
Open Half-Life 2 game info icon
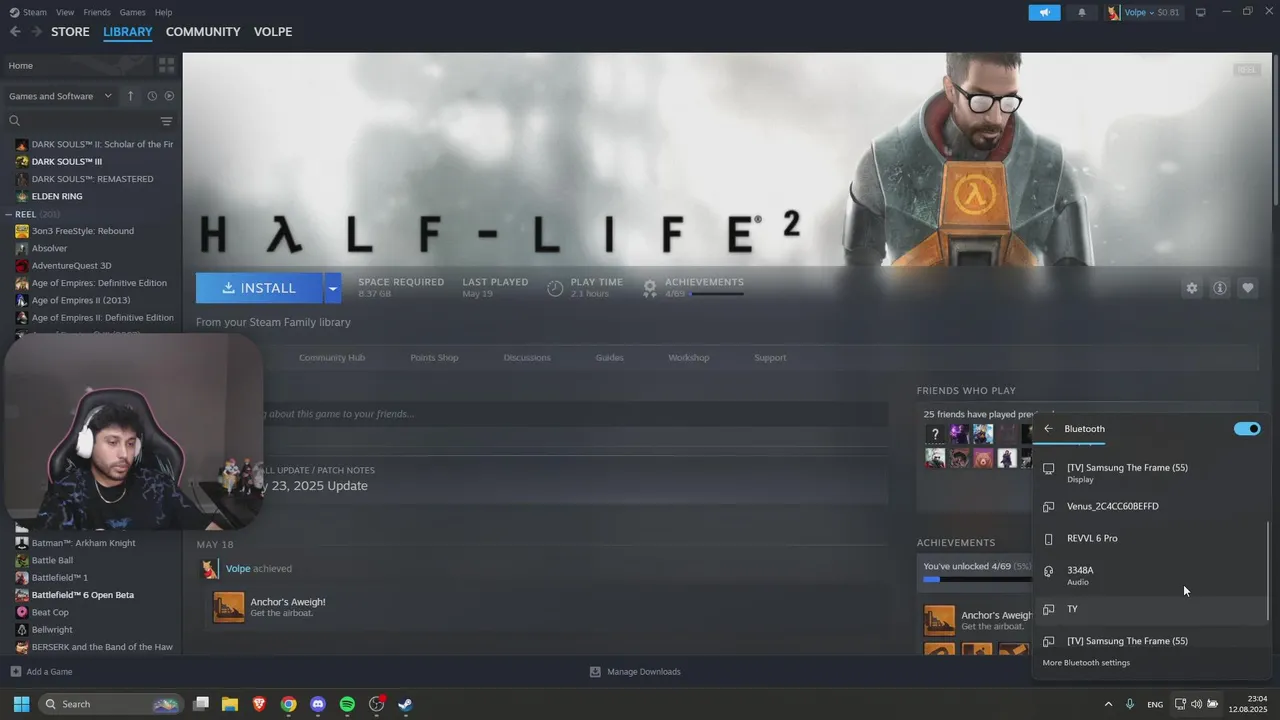[1219, 288]
